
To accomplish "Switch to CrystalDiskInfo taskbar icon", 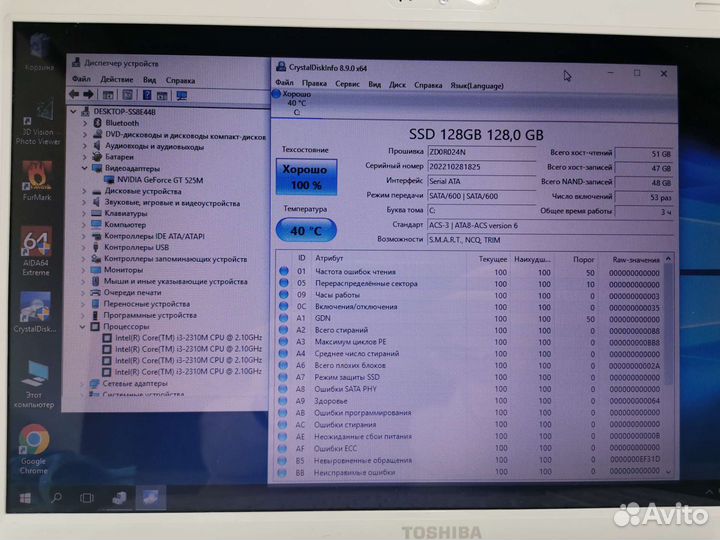I will pyautogui.click(x=151, y=498).
